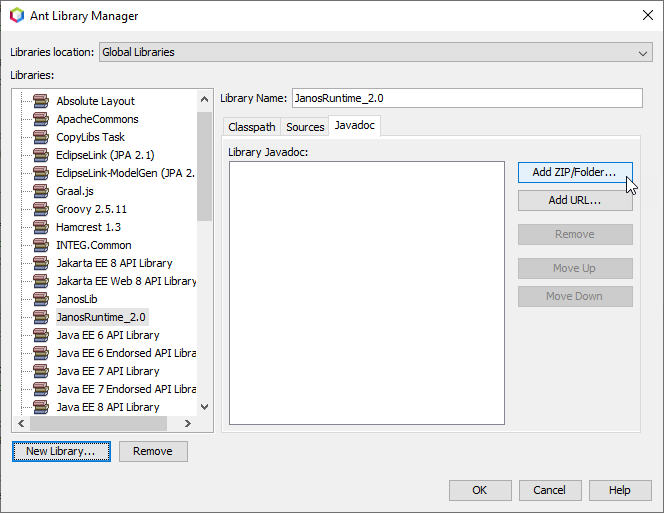Click the Java EE 8 API Library icon
Screen dimensions: 664x513
[x=41, y=407]
